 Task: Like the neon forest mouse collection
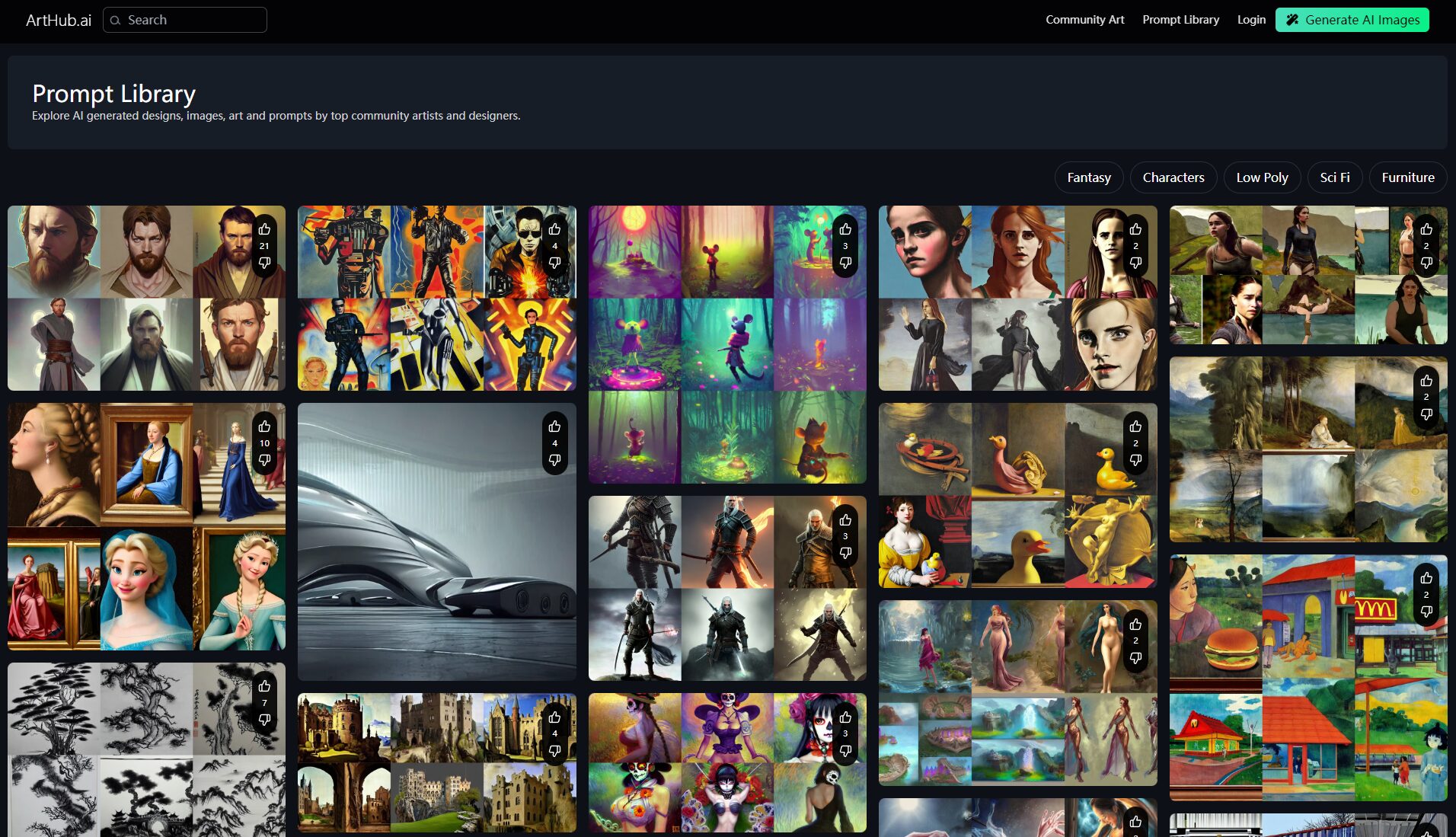pos(845,229)
